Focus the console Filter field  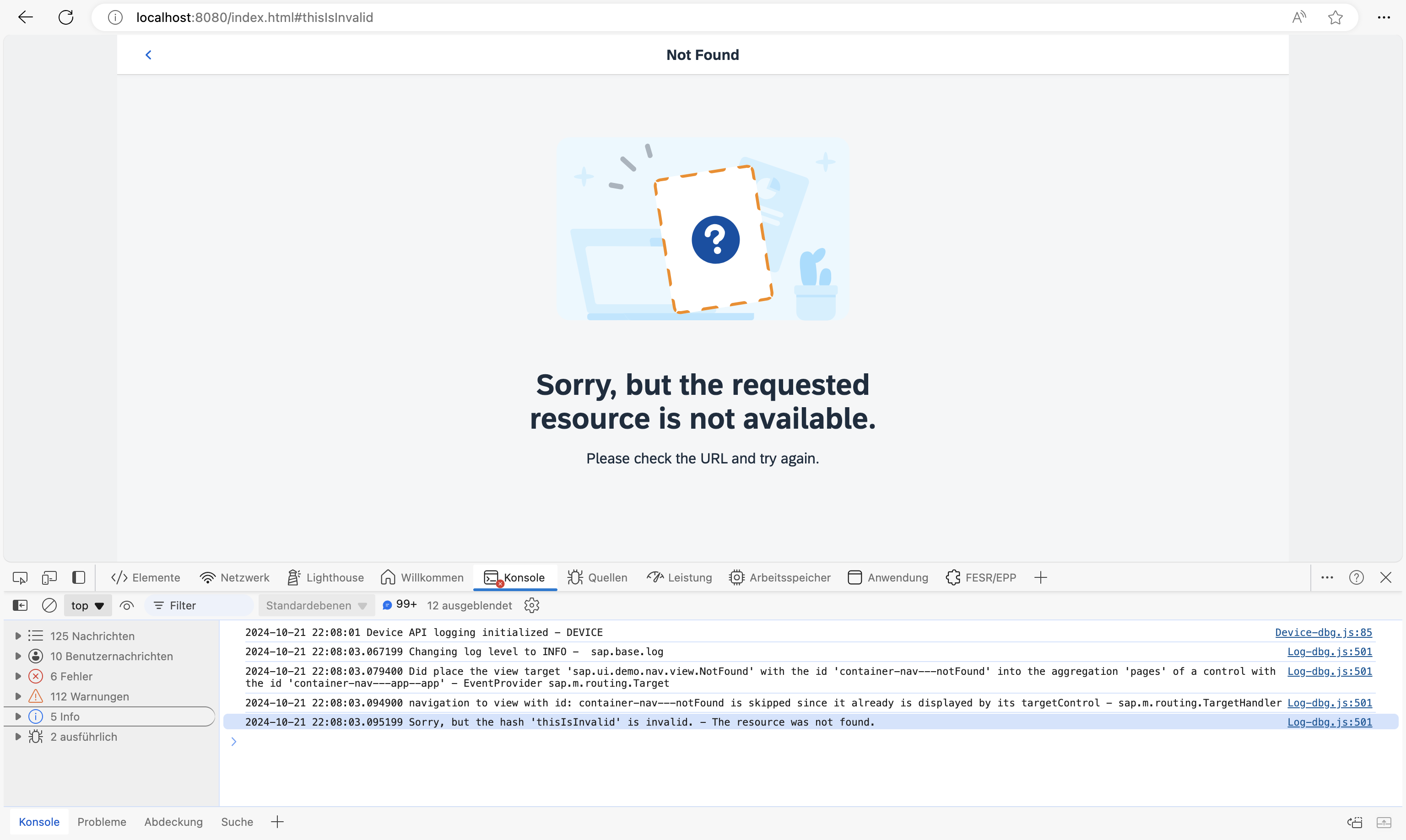[x=199, y=606]
